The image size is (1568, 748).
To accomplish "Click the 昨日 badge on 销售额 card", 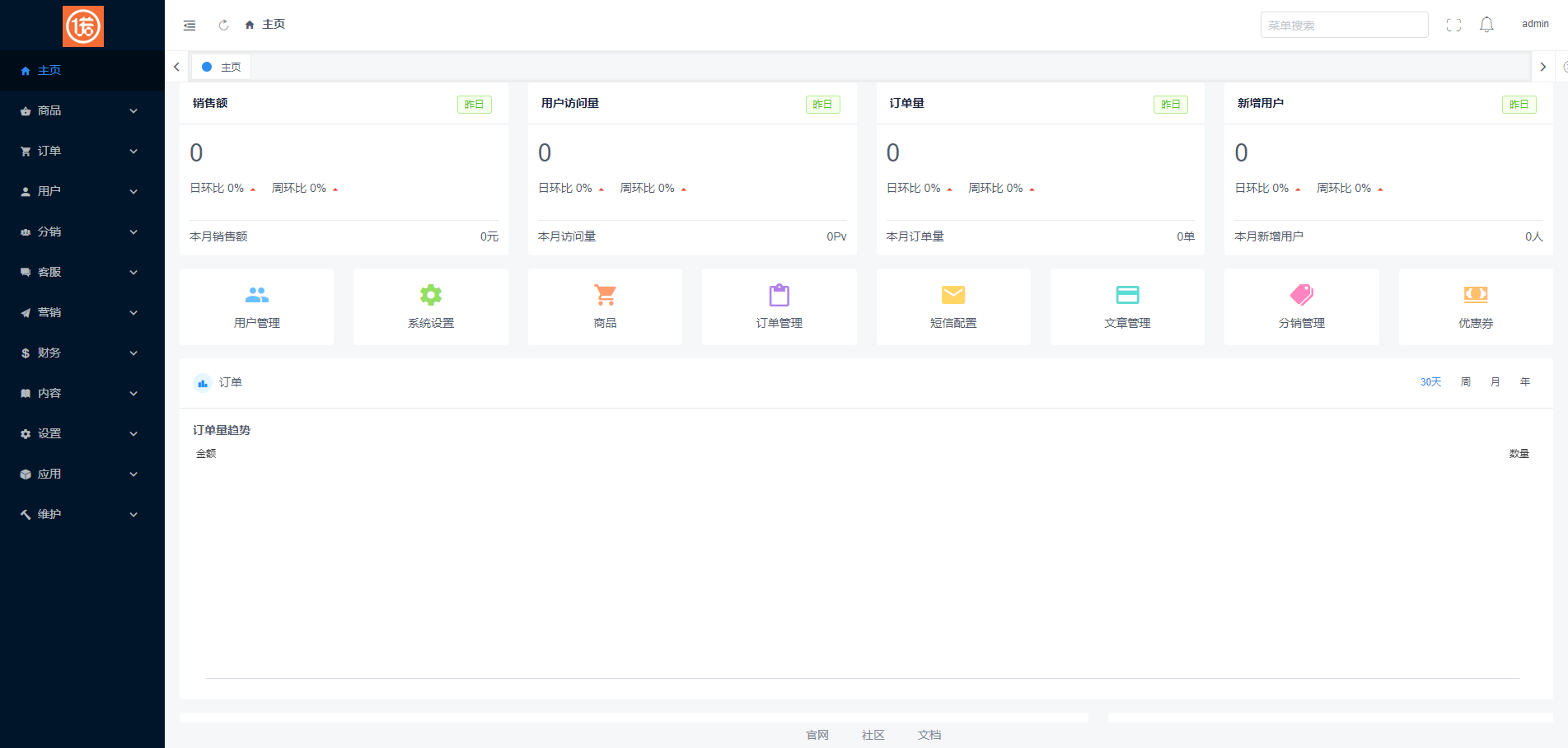I will click(x=474, y=105).
